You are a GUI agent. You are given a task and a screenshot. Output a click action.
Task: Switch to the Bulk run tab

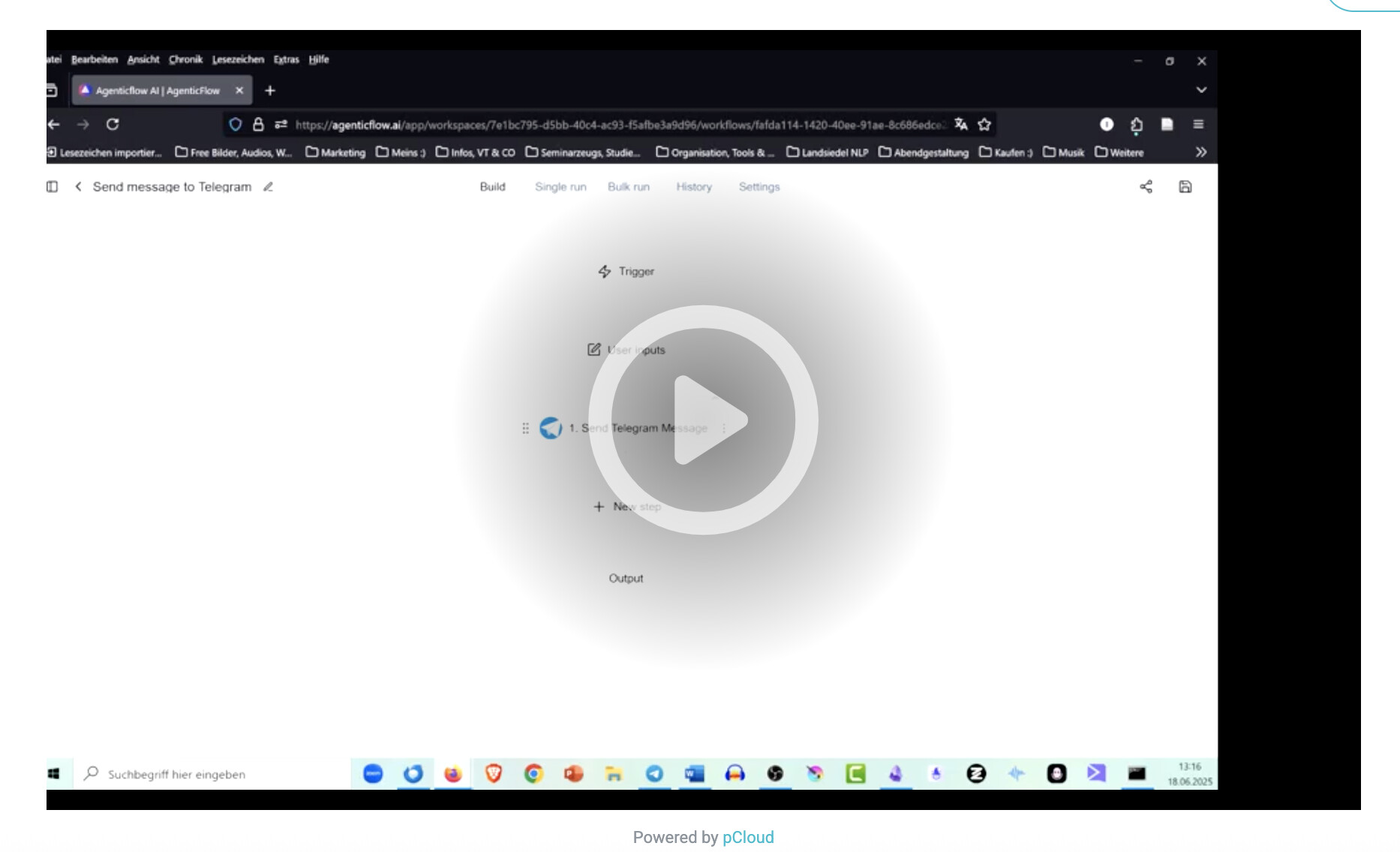(x=629, y=187)
